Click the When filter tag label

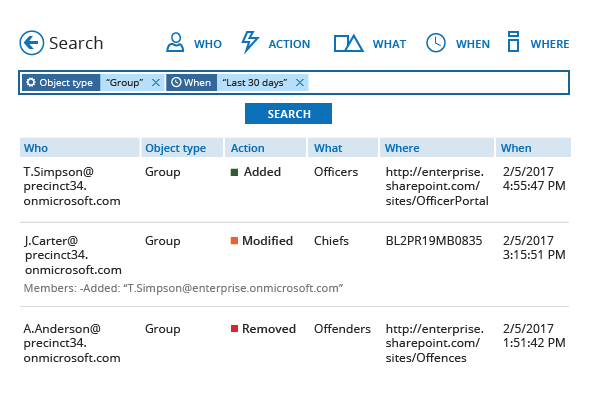point(197,82)
